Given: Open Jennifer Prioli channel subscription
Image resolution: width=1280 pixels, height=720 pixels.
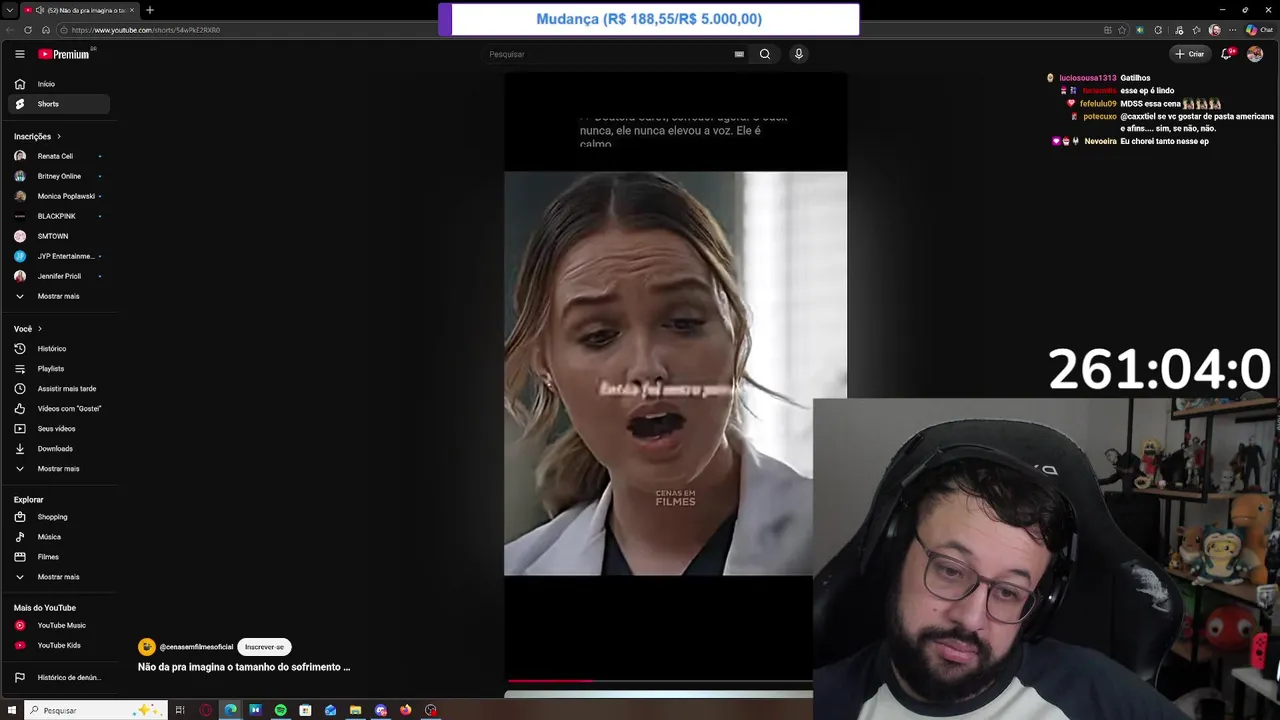Looking at the screenshot, I should [x=58, y=276].
